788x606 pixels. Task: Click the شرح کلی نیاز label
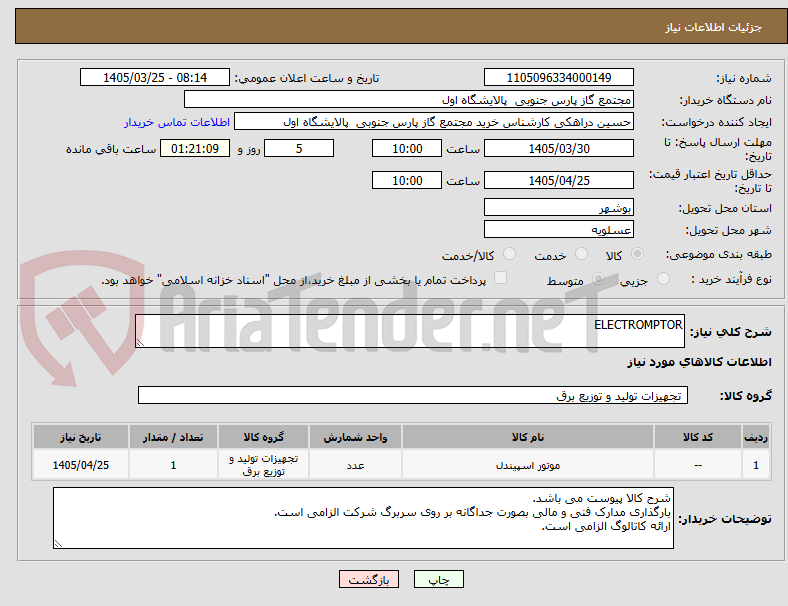(730, 332)
